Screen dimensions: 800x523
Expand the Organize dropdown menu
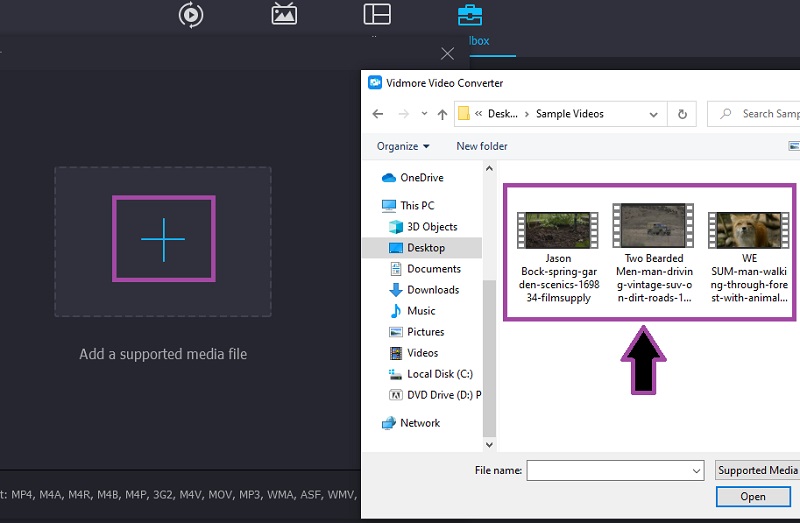(403, 146)
